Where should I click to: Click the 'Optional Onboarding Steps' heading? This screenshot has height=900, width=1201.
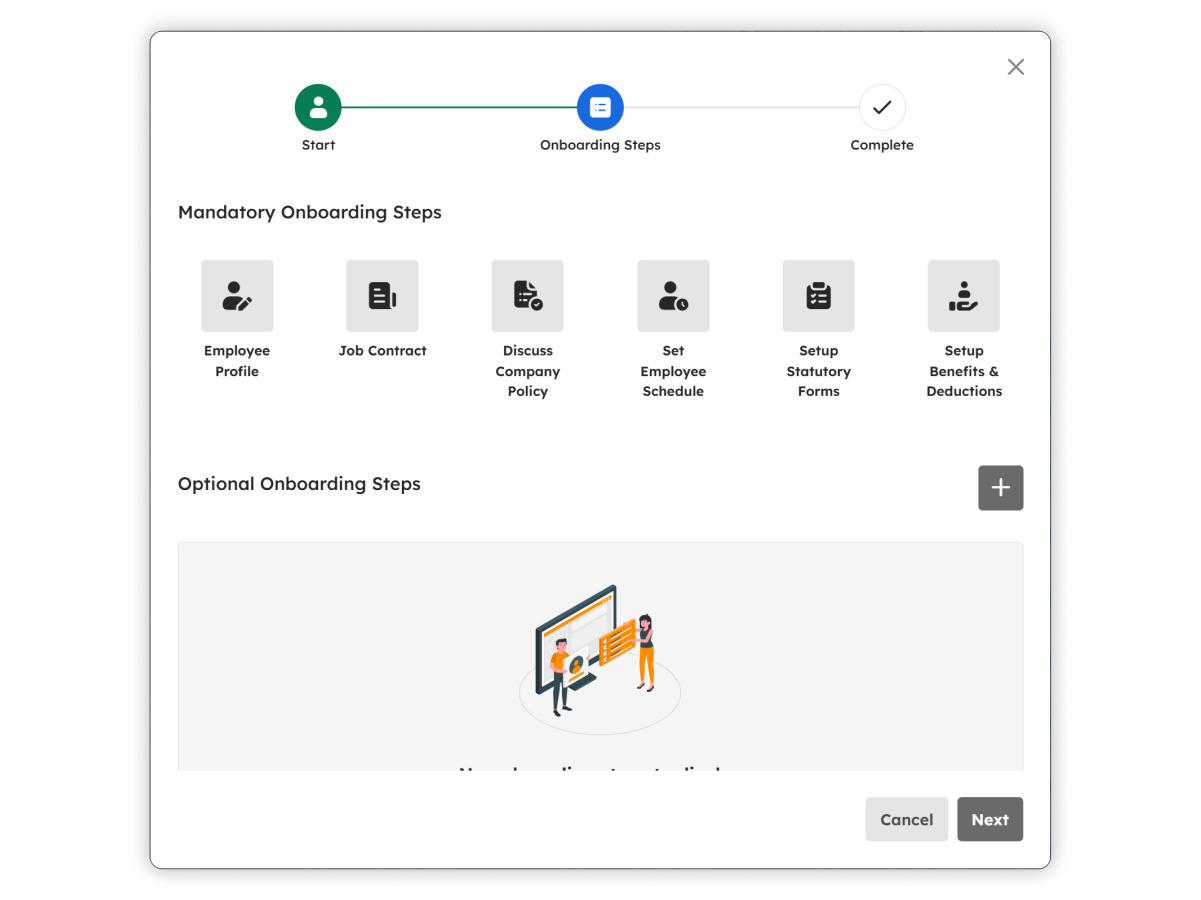299,484
